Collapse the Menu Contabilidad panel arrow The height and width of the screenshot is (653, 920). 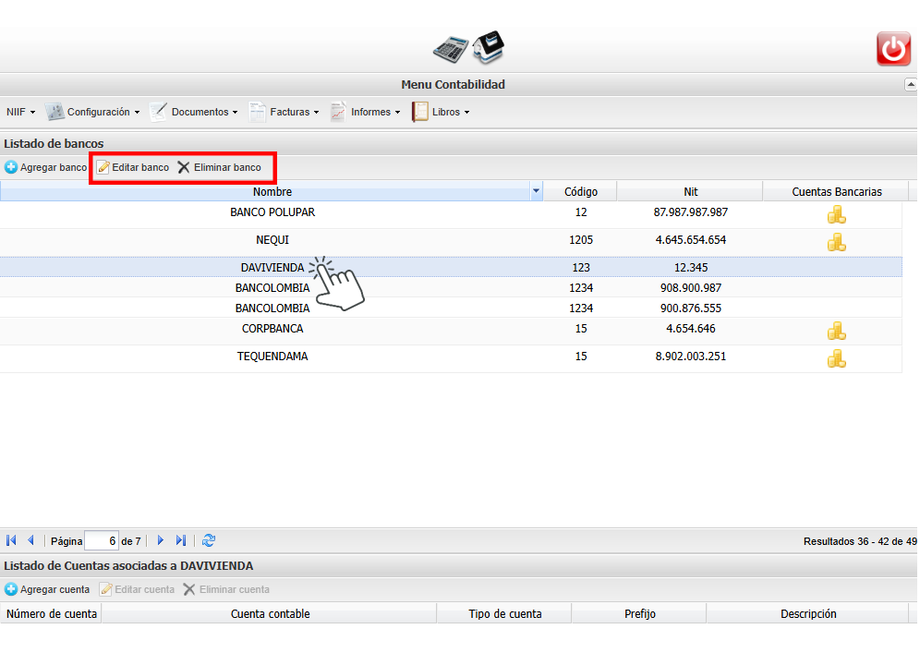pyautogui.click(x=910, y=84)
